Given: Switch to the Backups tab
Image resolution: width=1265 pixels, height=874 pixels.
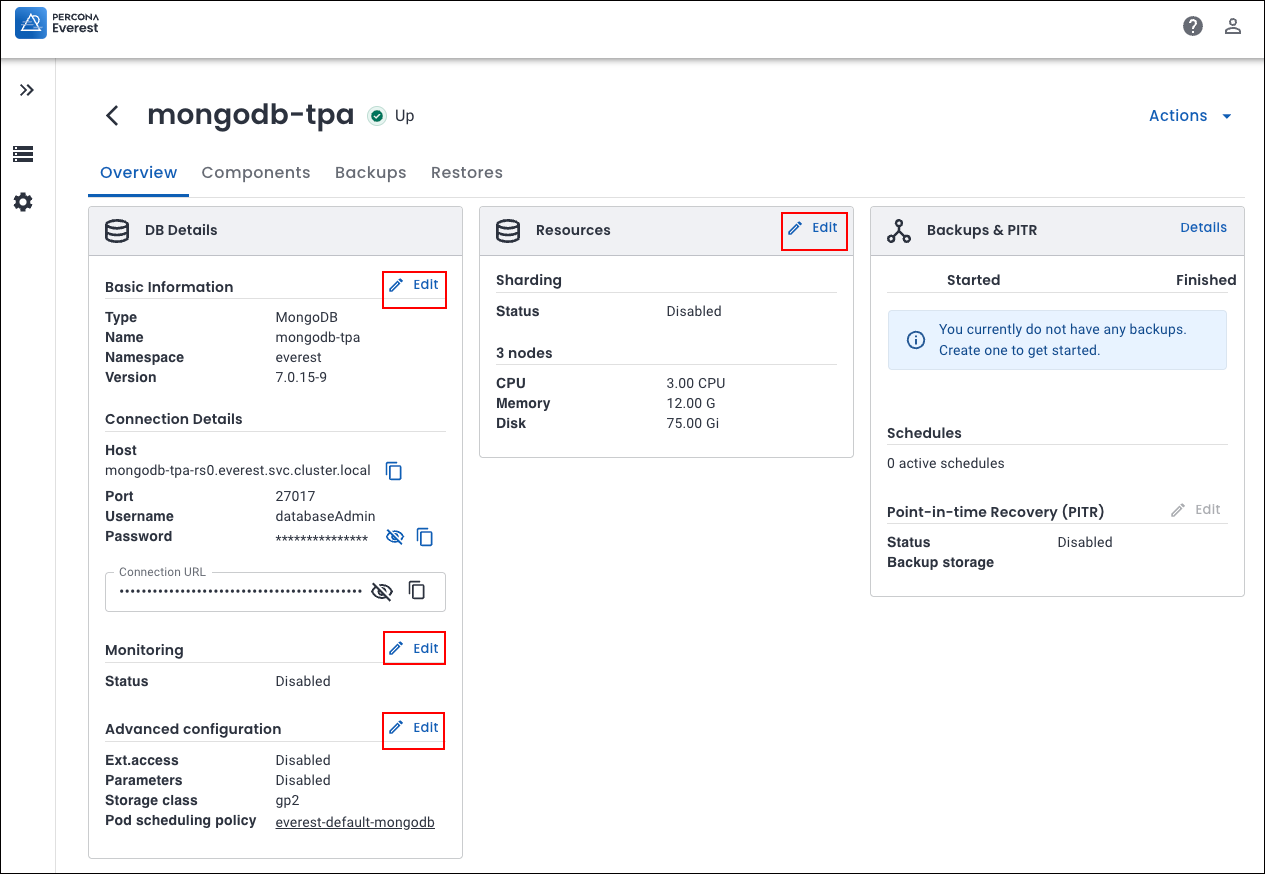Looking at the screenshot, I should pos(370,173).
